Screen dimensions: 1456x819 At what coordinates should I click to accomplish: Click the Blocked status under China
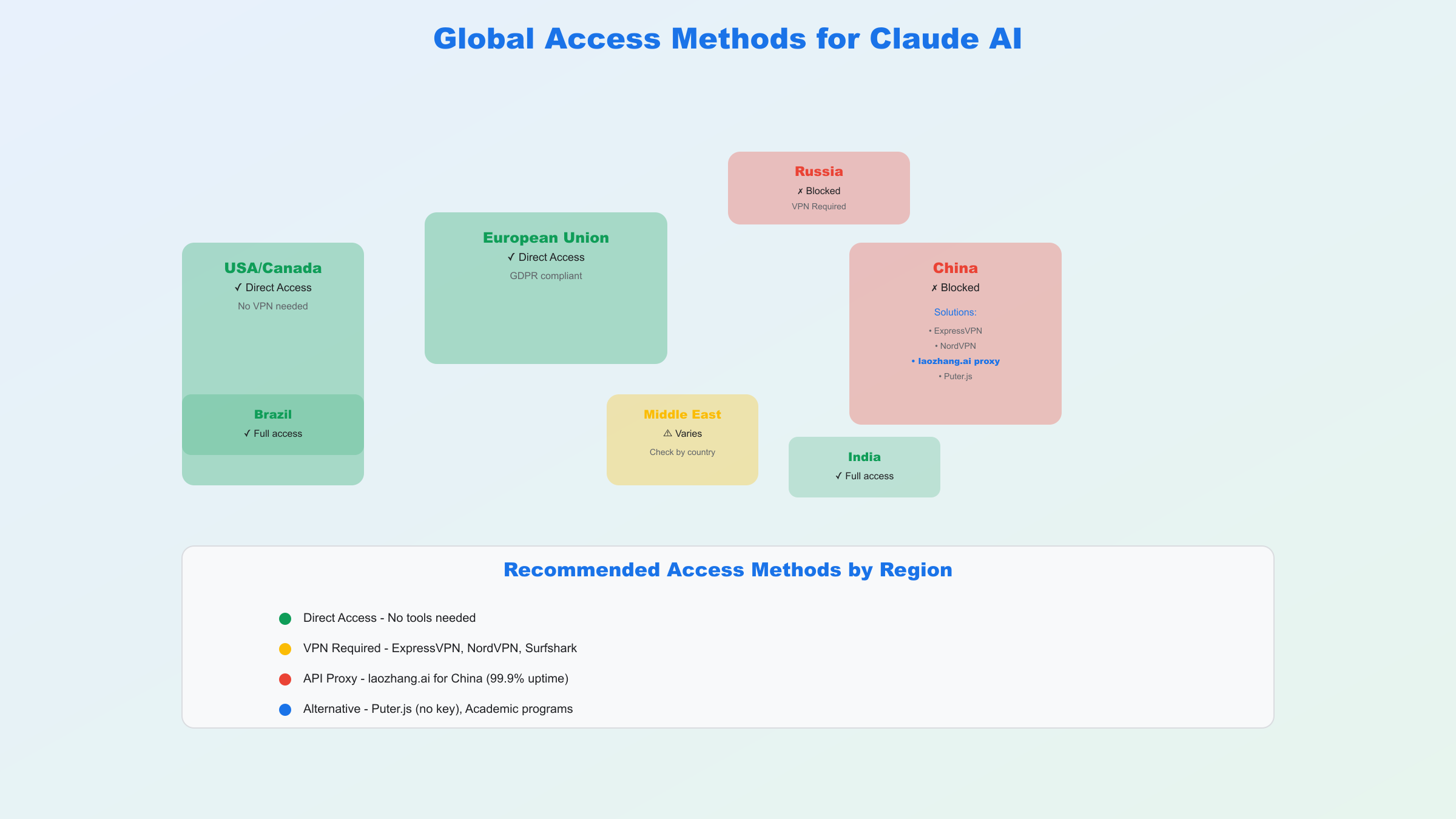[x=955, y=288]
